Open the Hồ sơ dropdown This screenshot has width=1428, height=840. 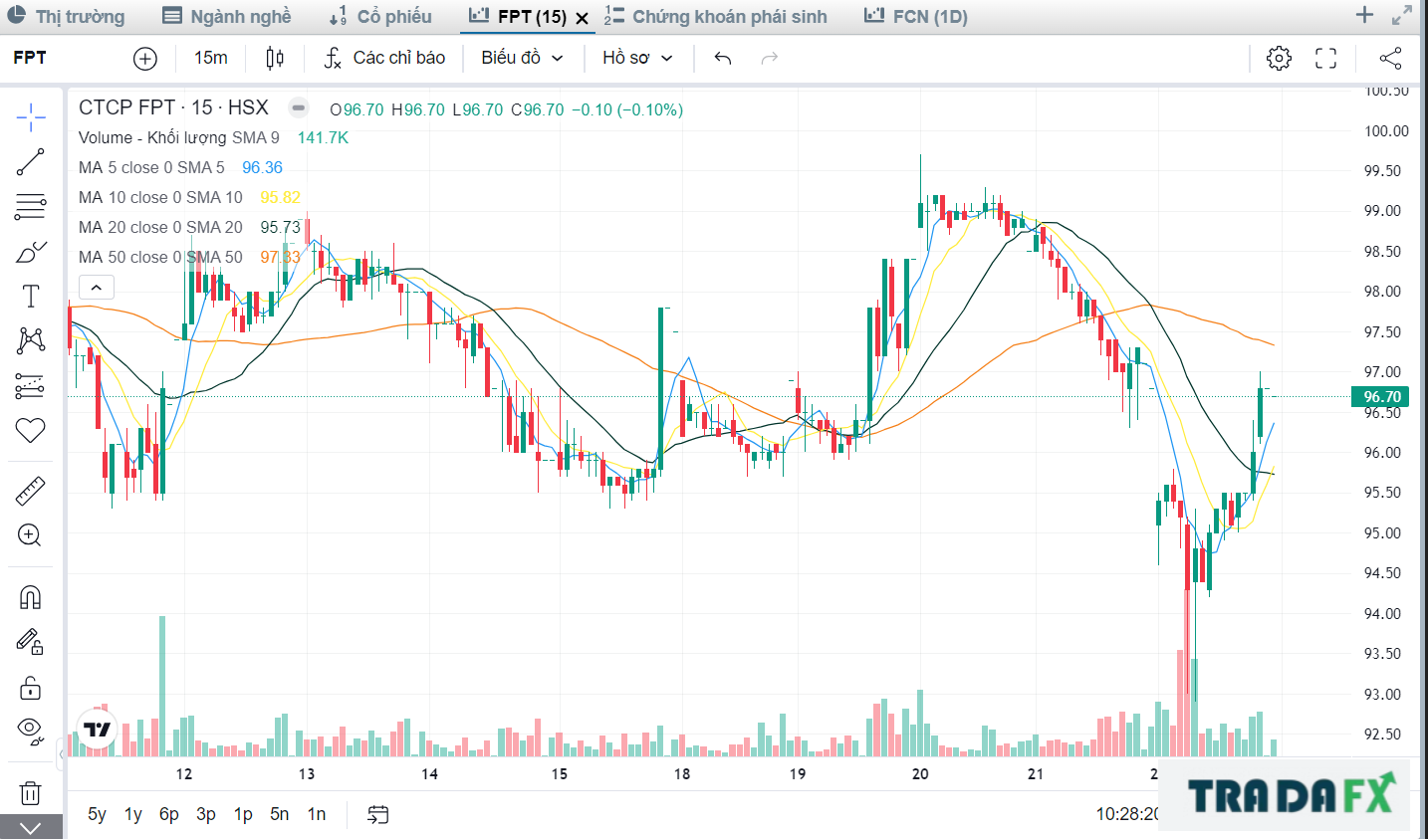pos(637,58)
